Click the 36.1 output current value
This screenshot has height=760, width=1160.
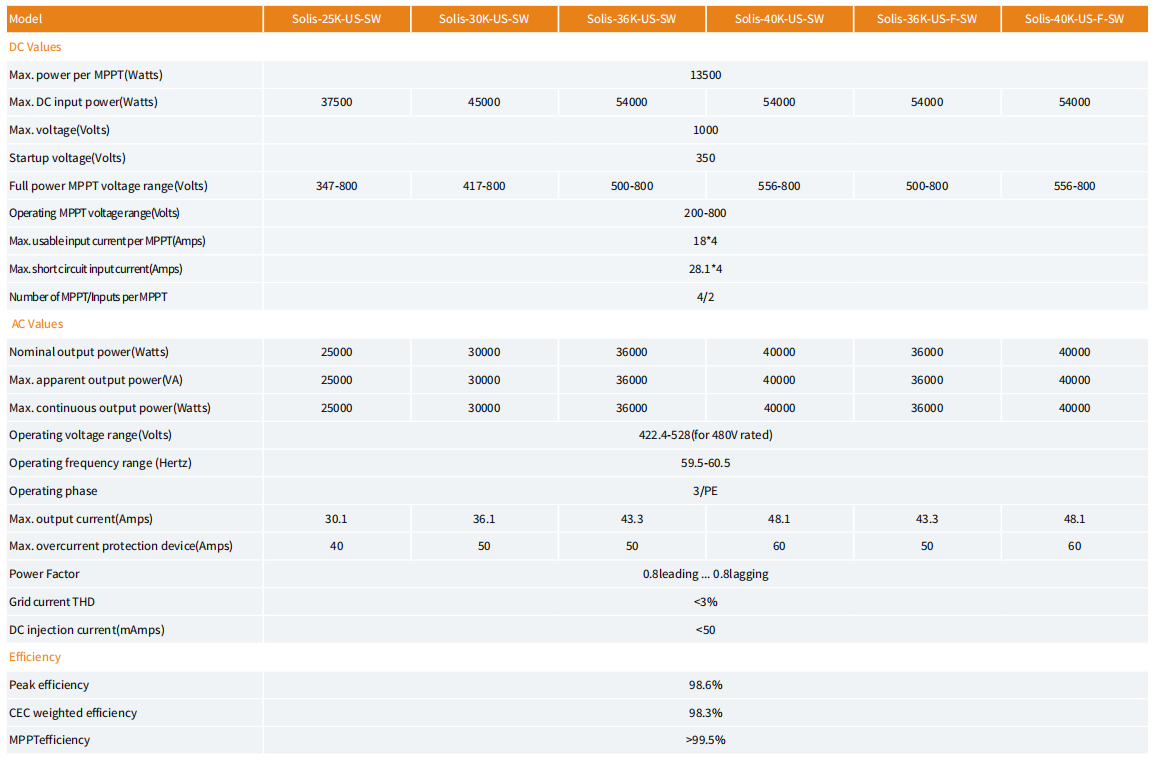[484, 519]
